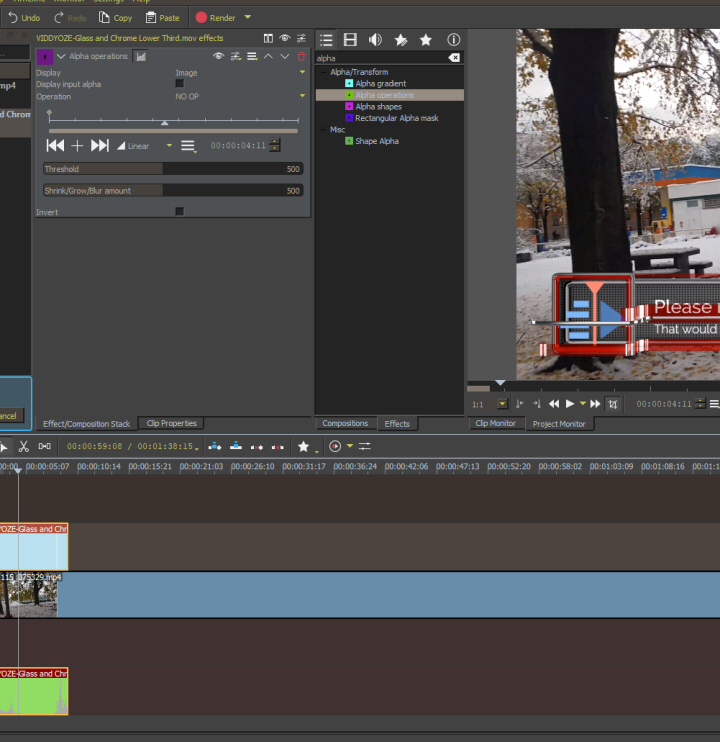The image size is (720, 742).
Task: Click Alpha operations presets sliders icon
Action: point(235,57)
